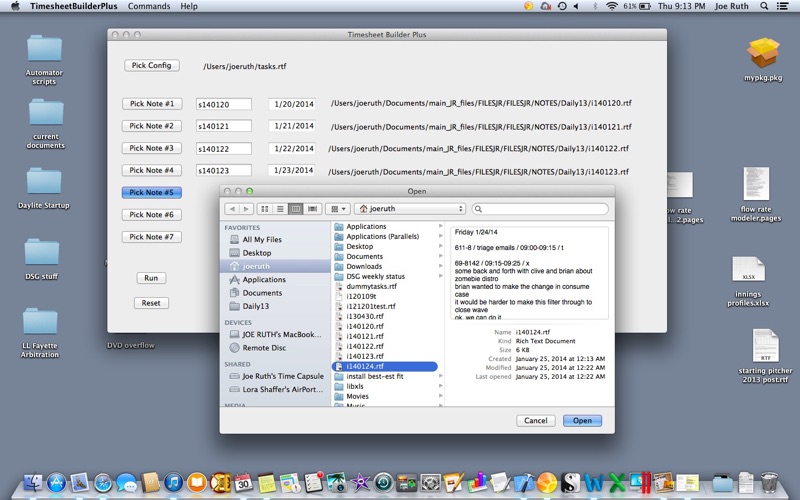This screenshot has height=500, width=800.
Task: Expand the install best-est fit arrow
Action: pyautogui.click(x=440, y=376)
